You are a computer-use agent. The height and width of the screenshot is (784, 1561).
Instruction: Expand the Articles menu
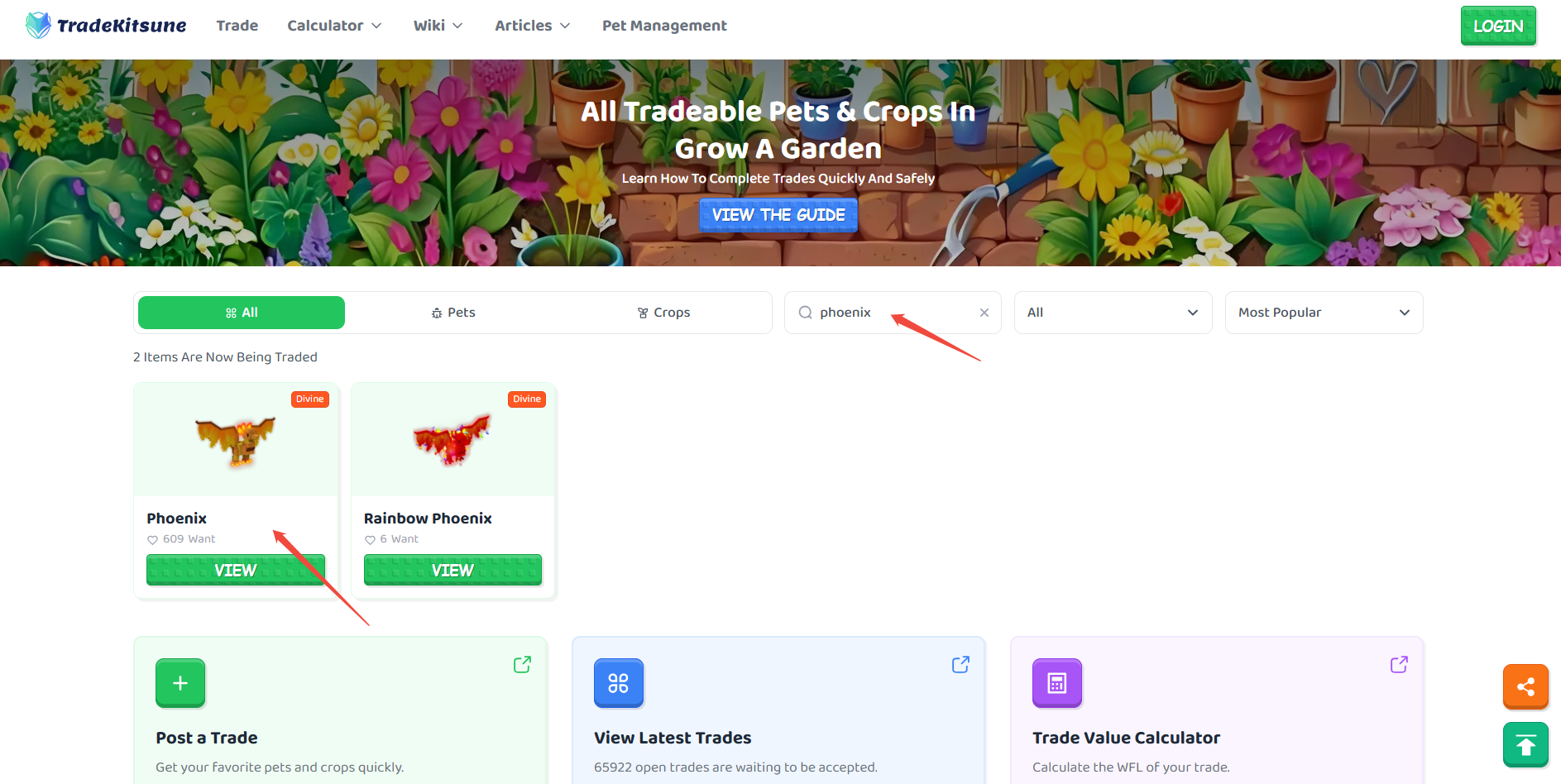(533, 26)
